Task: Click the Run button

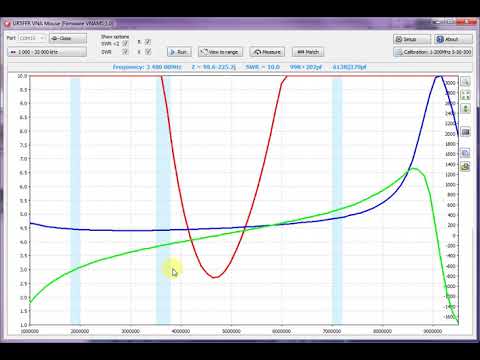Action: pos(179,52)
